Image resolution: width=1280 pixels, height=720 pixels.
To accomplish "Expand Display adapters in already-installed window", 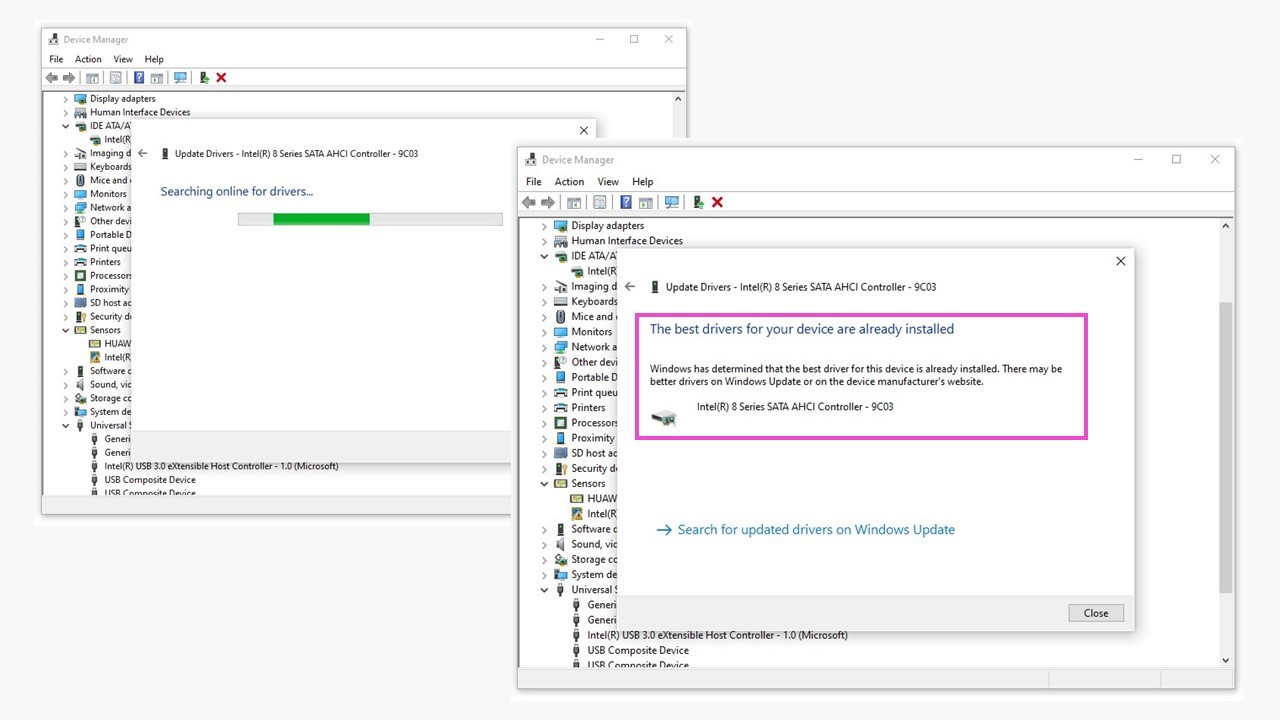I will click(x=545, y=226).
